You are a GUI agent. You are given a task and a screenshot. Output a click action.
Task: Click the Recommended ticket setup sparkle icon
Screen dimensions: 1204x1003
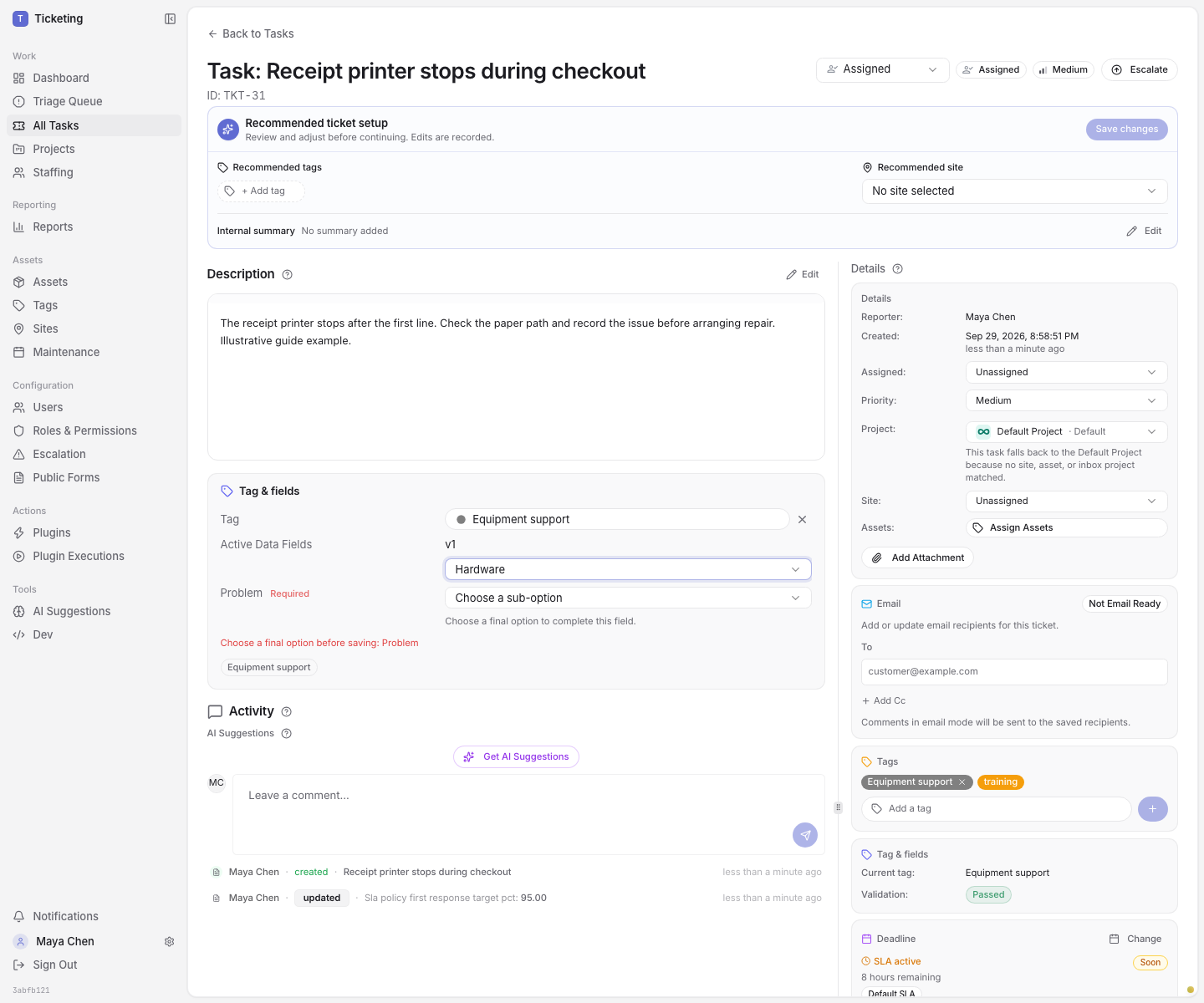point(227,130)
